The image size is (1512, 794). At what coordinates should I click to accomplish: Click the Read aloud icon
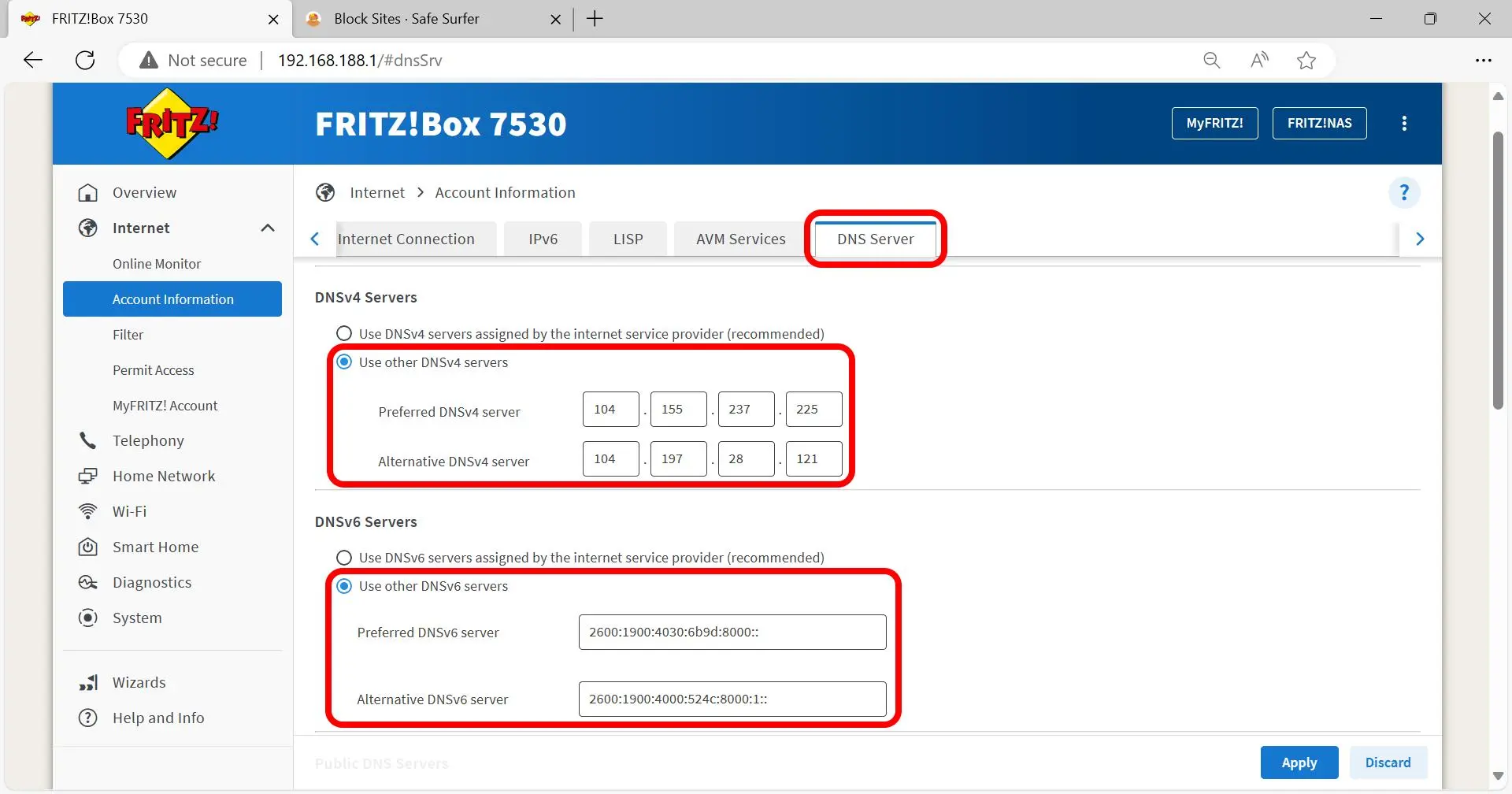1259,61
